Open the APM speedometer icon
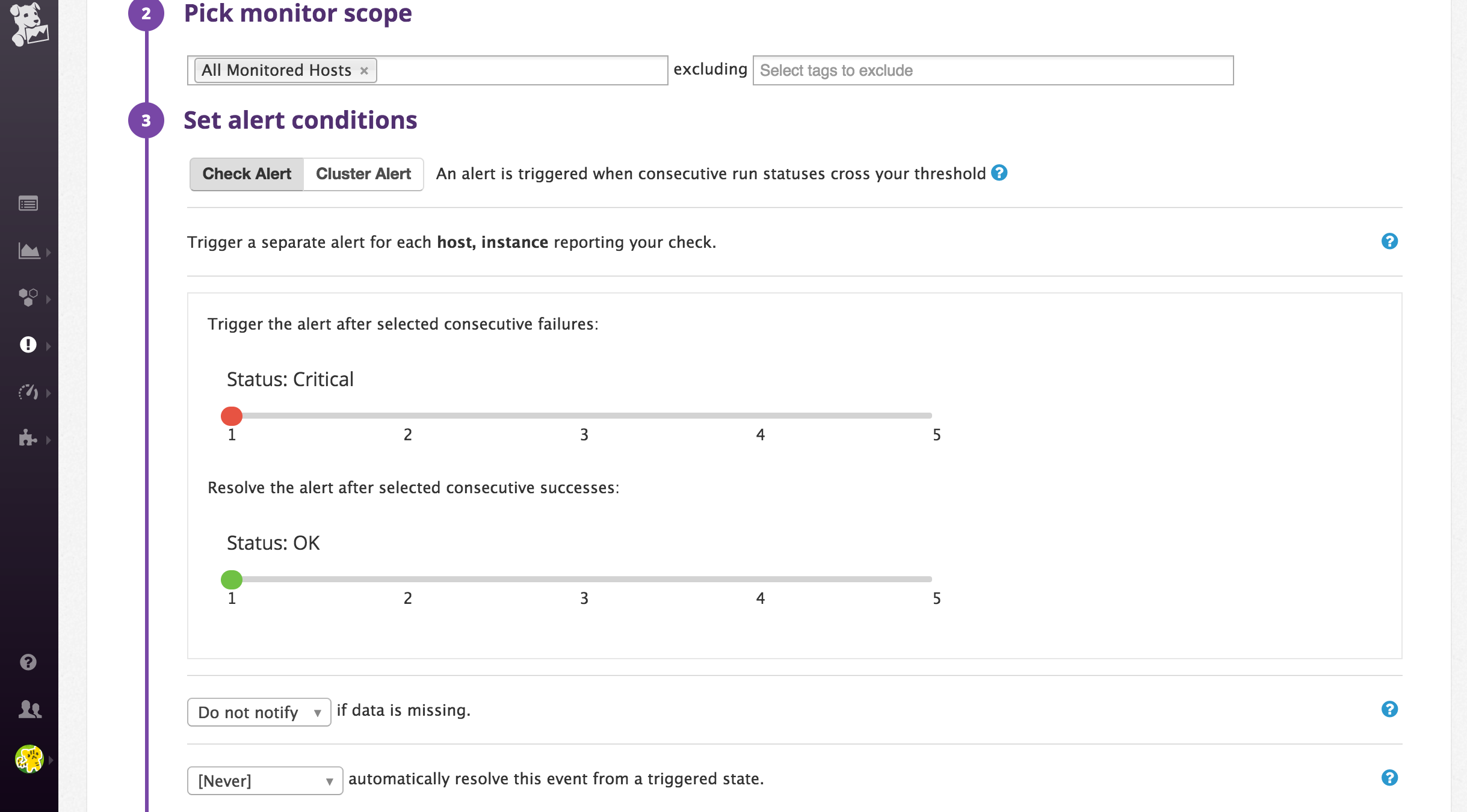Viewport: 1467px width, 812px height. tap(27, 392)
